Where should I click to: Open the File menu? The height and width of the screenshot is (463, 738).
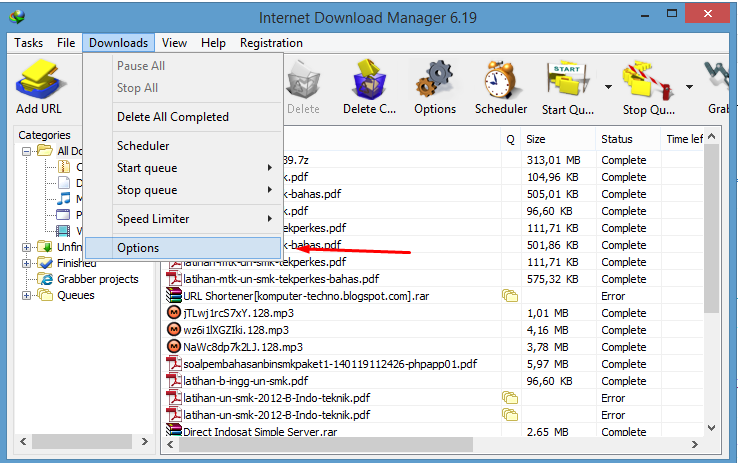(x=66, y=43)
